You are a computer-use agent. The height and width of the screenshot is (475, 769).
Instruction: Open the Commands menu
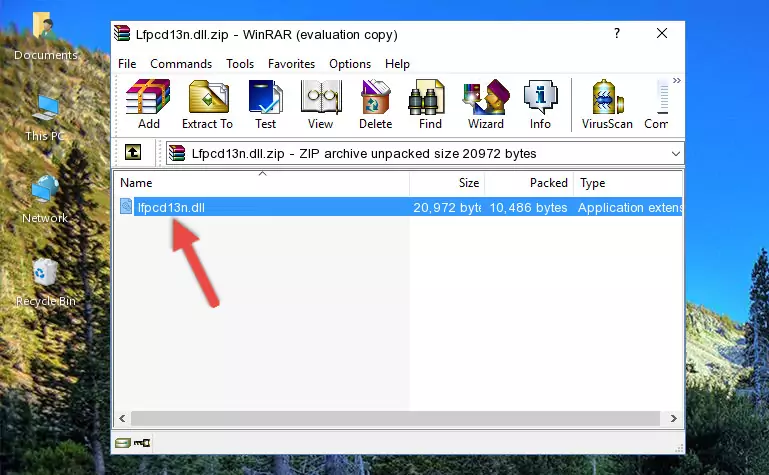[181, 64]
